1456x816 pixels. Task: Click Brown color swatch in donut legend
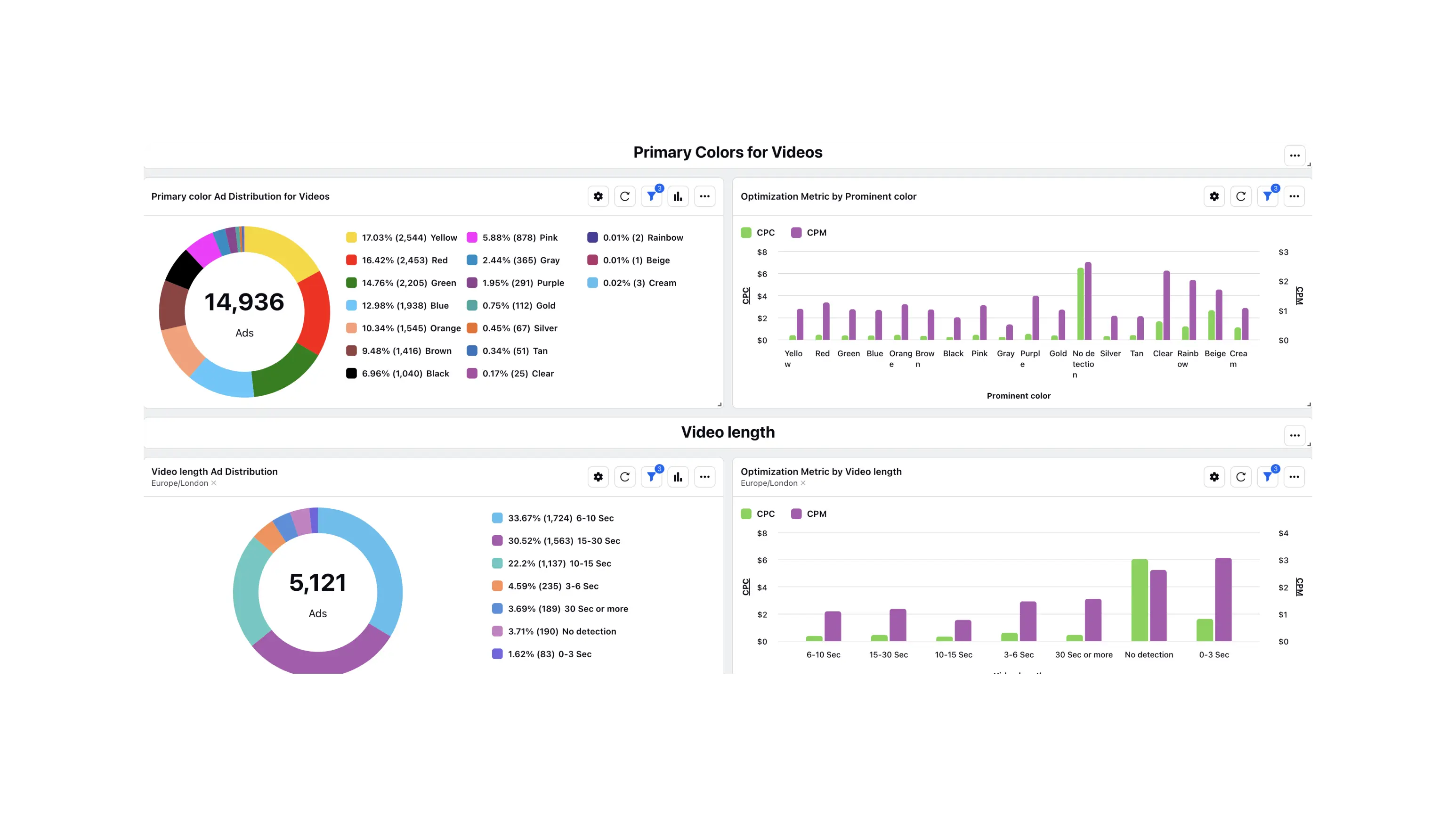click(352, 351)
